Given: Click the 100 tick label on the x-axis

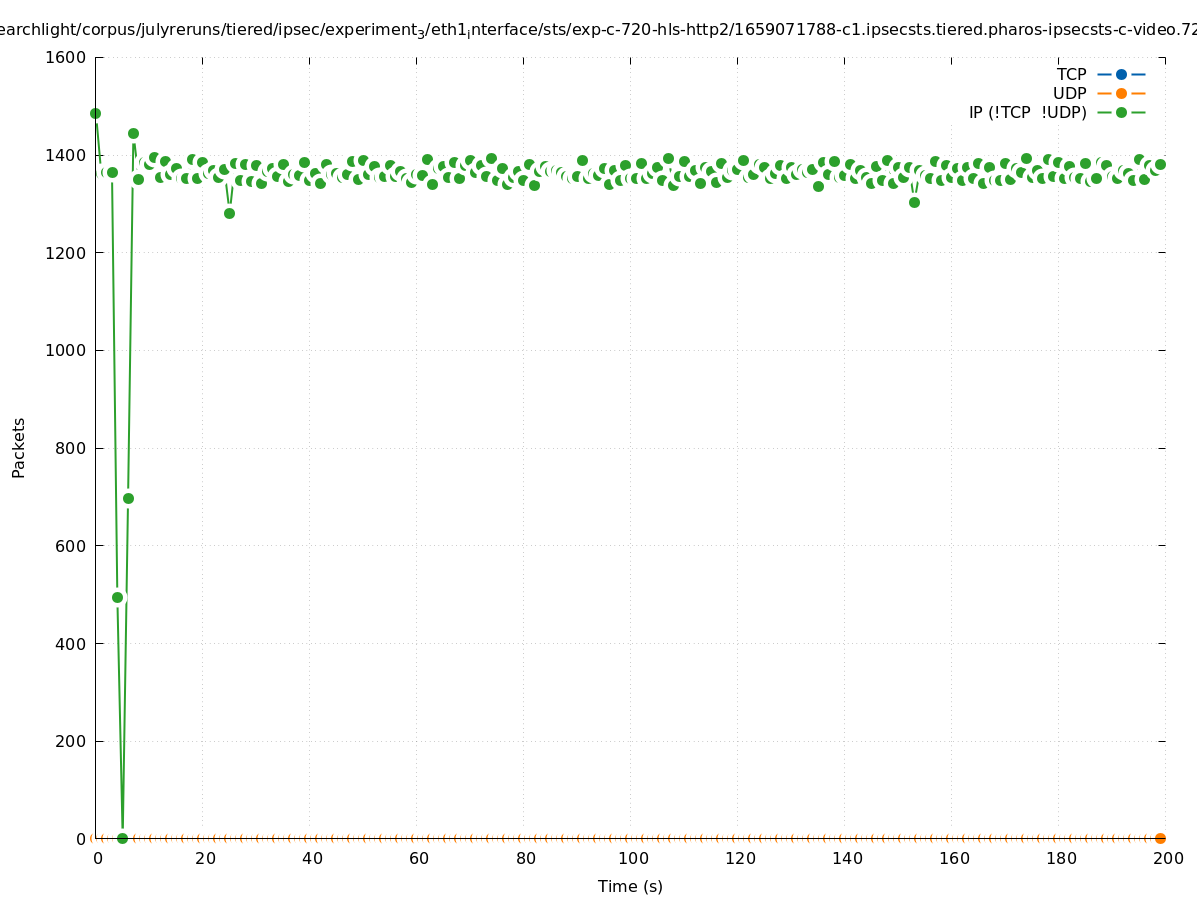Looking at the screenshot, I should click(x=632, y=858).
